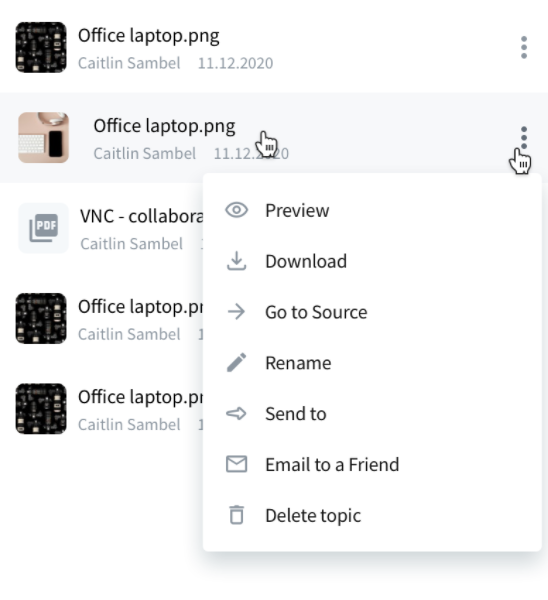The width and height of the screenshot is (548, 600).
Task: Click the pencil icon beside Rename
Action: 236,362
